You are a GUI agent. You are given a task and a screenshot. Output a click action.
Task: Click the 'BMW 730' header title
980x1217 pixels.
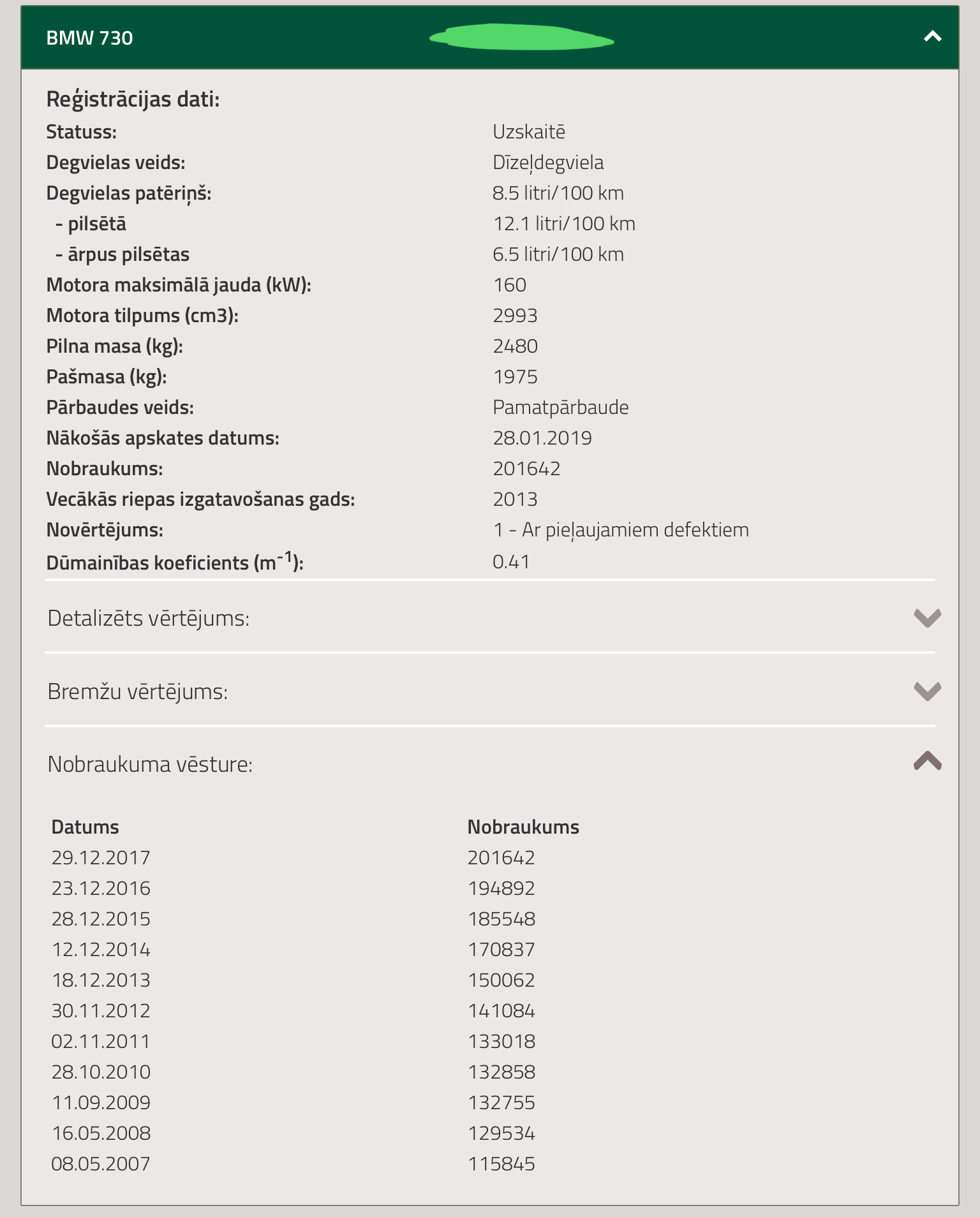(x=89, y=38)
